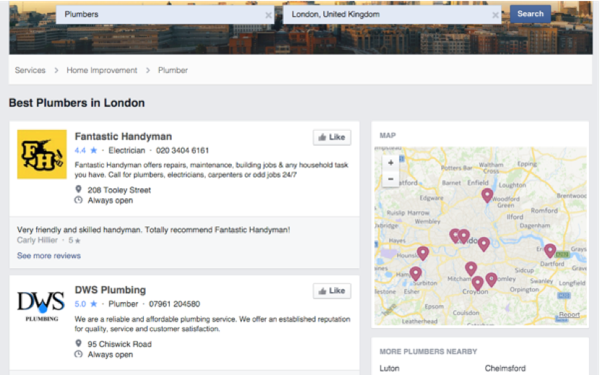Select the map pin near Woodford Green
This screenshot has width=600, height=375.
click(x=487, y=195)
